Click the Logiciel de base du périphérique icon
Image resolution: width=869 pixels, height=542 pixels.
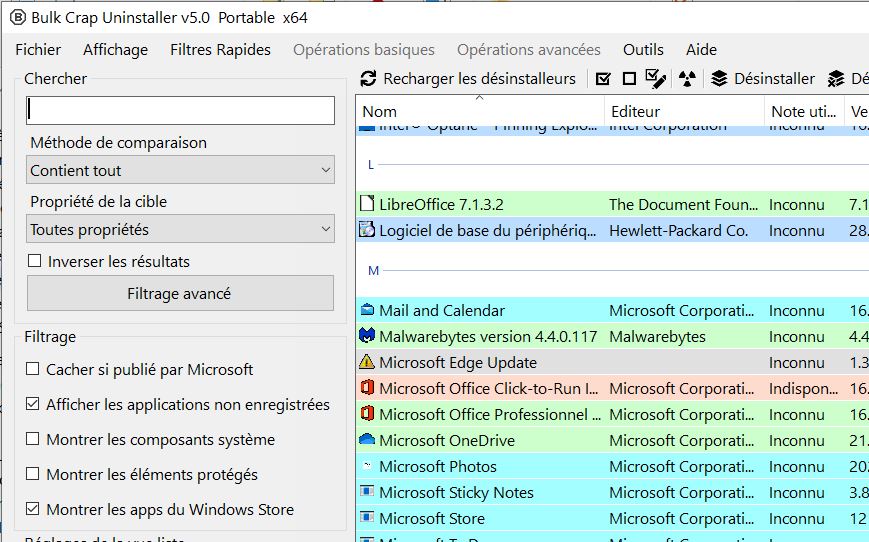367,229
